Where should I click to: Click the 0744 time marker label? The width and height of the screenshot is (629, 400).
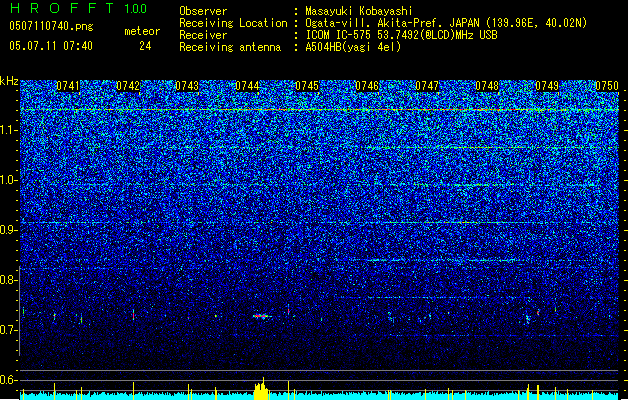(247, 86)
